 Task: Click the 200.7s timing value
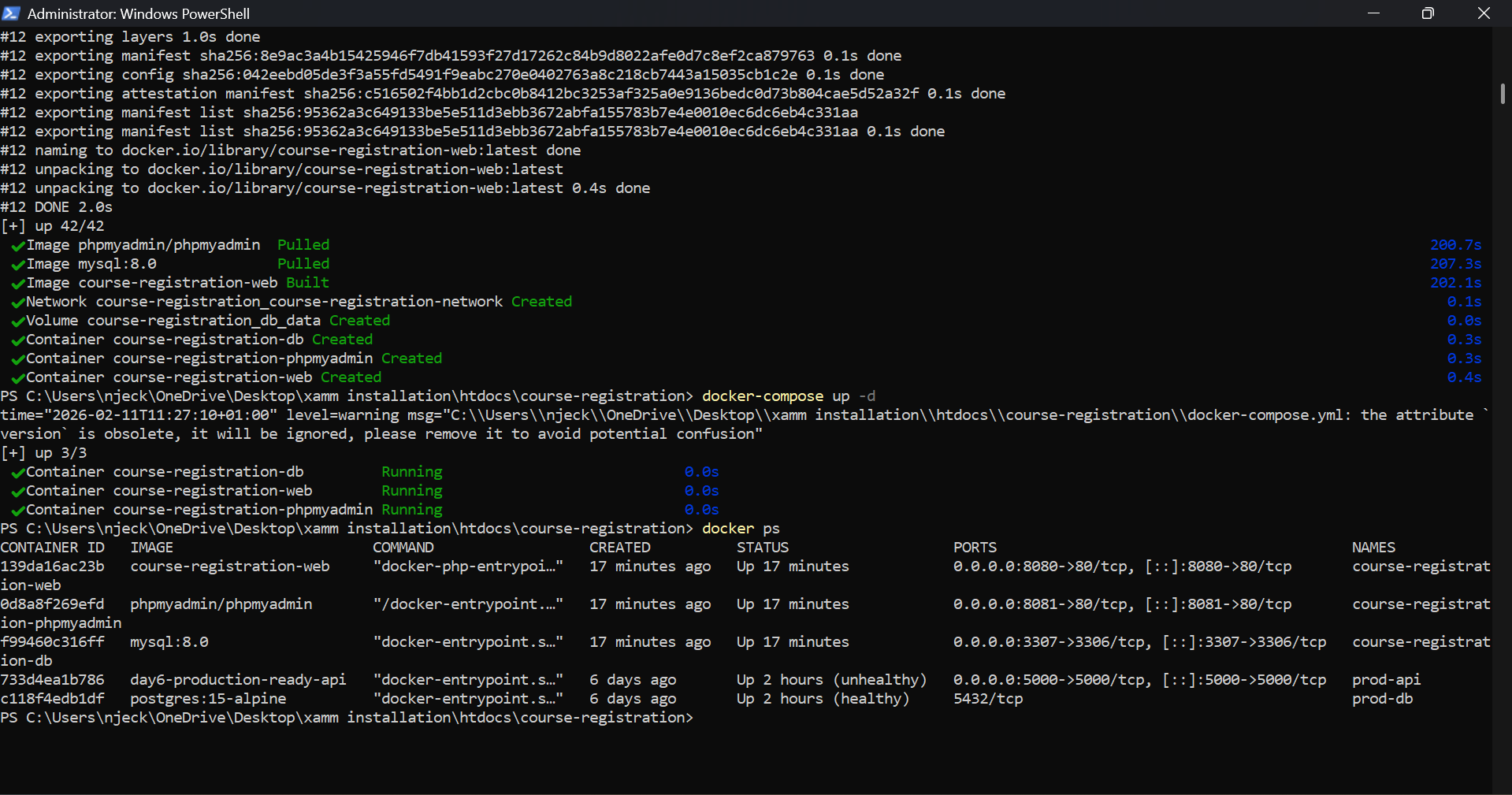tap(1455, 245)
